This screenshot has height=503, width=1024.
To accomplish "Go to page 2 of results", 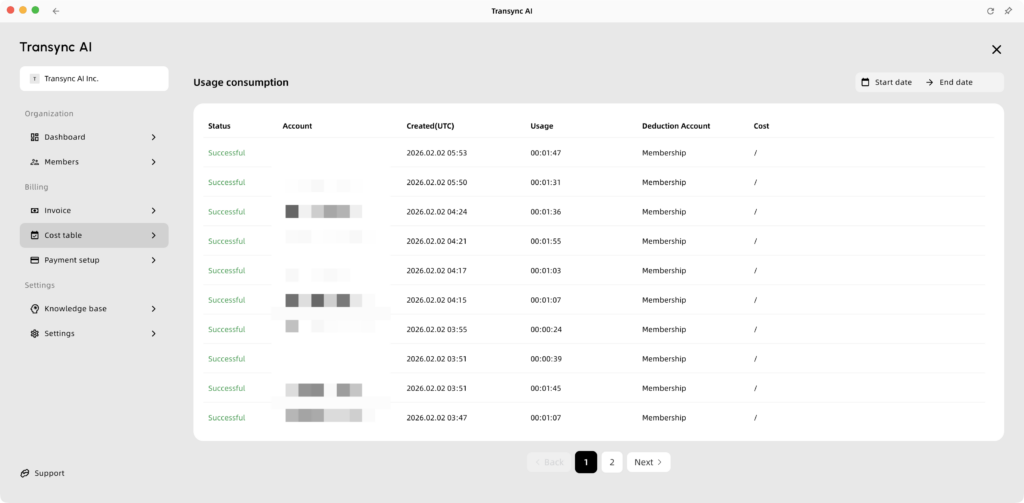I will (612, 462).
